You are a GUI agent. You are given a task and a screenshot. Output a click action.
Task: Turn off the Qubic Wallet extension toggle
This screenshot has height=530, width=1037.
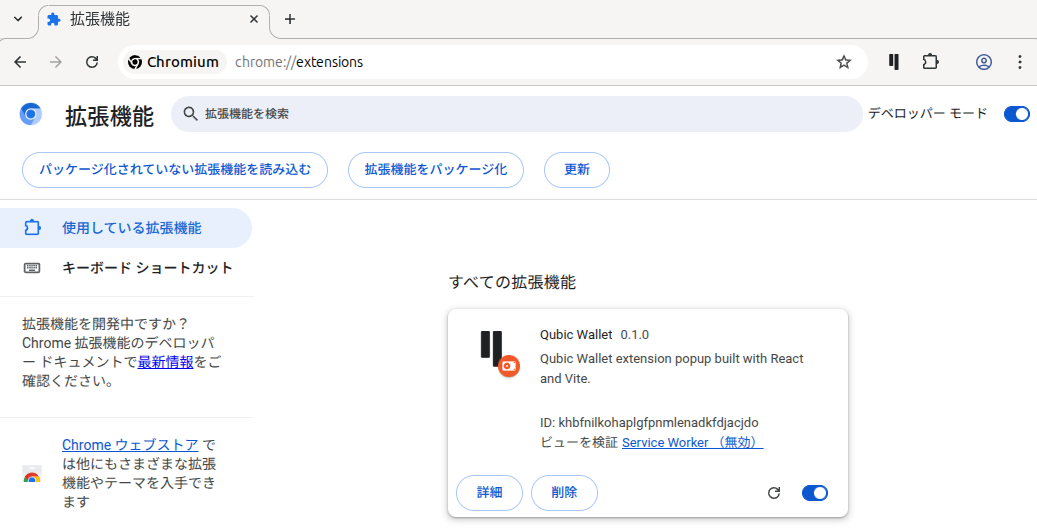(x=814, y=493)
